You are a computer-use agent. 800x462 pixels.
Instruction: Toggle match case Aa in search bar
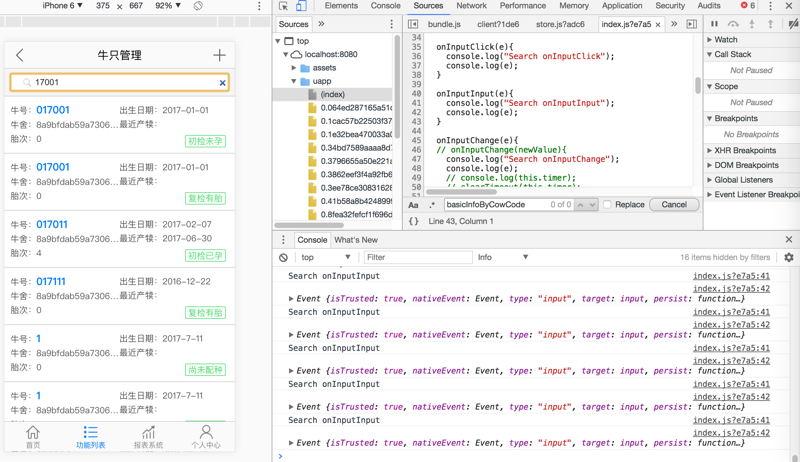pyautogui.click(x=413, y=205)
